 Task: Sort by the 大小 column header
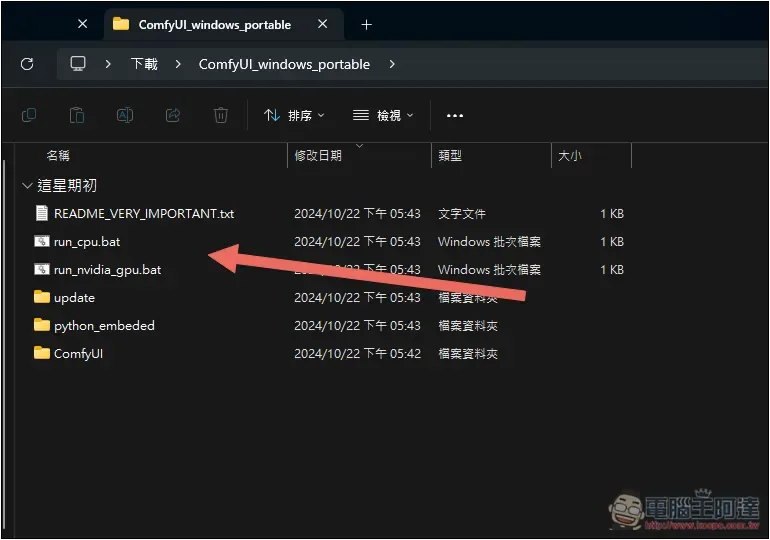pos(570,156)
